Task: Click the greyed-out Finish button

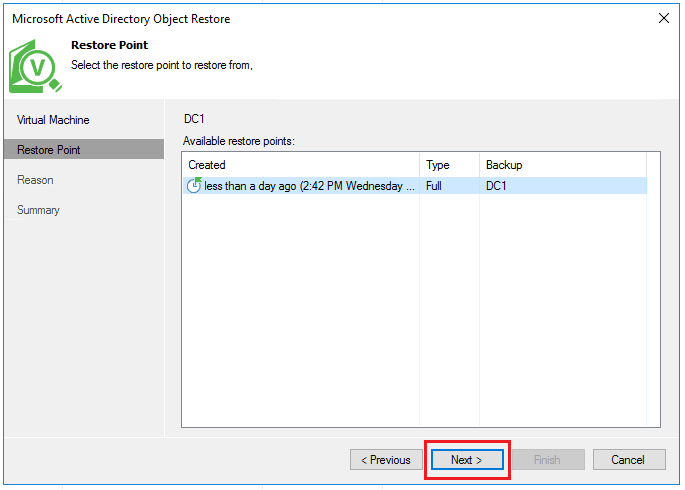Action: 547,460
